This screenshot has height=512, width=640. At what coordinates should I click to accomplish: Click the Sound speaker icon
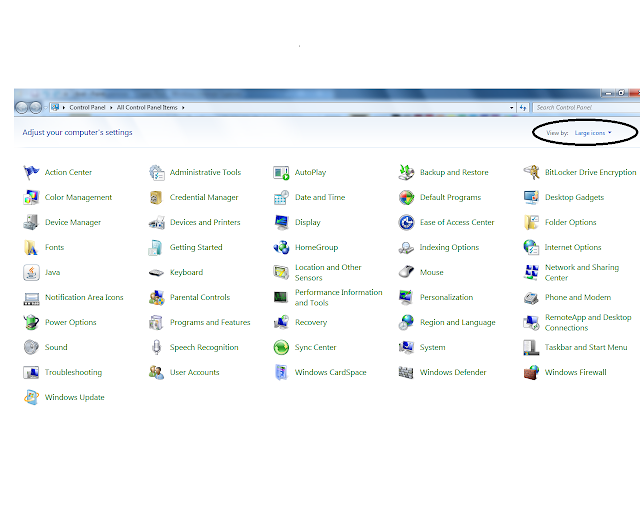(x=31, y=347)
